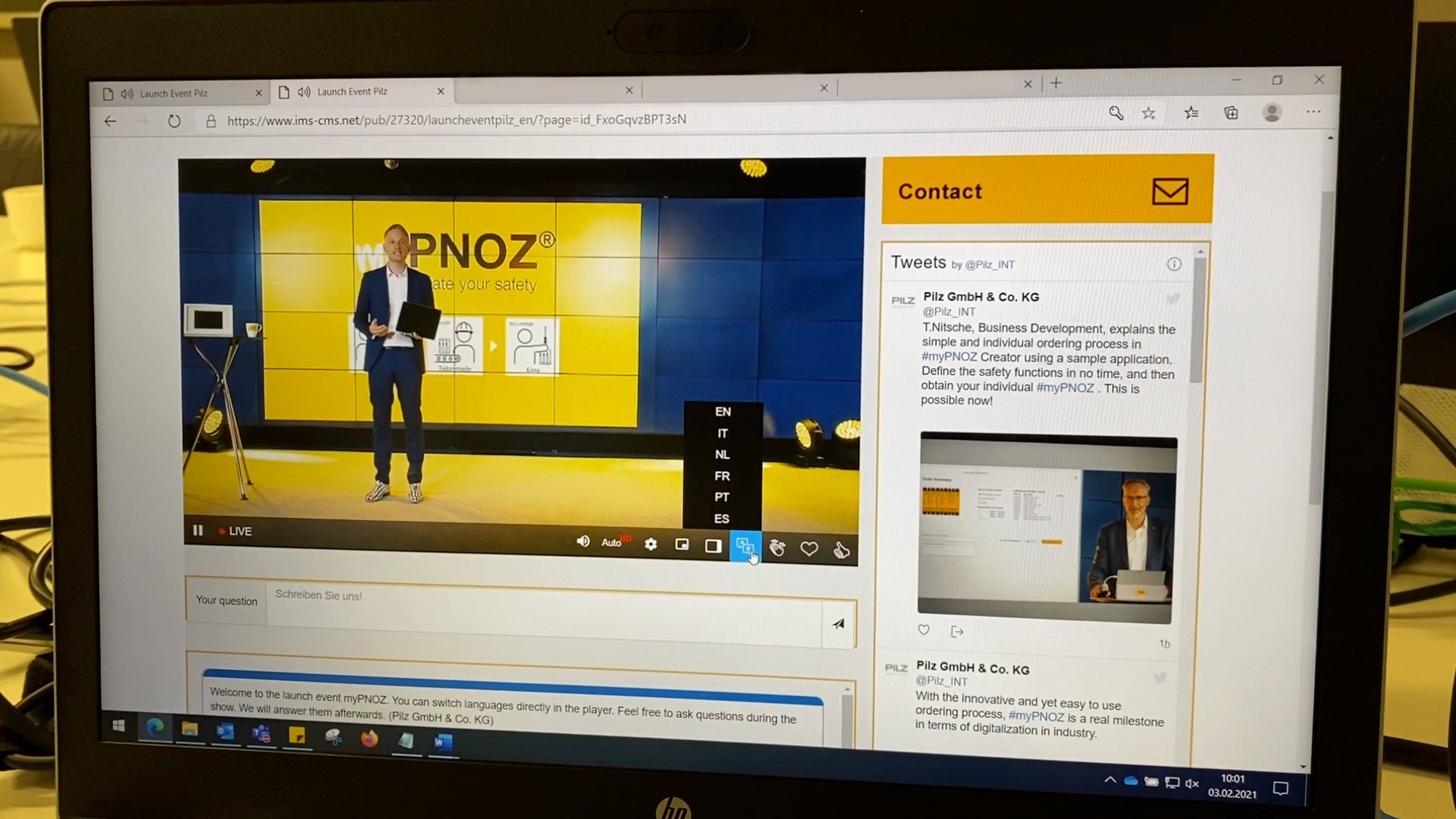The width and height of the screenshot is (1456, 819).
Task: Select IT audio language
Action: pos(723,433)
